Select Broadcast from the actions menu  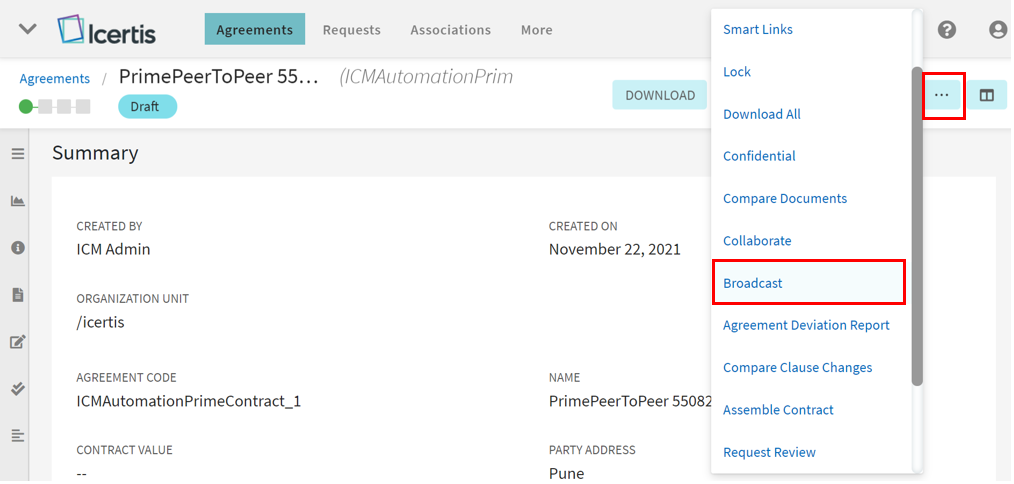[x=753, y=283]
